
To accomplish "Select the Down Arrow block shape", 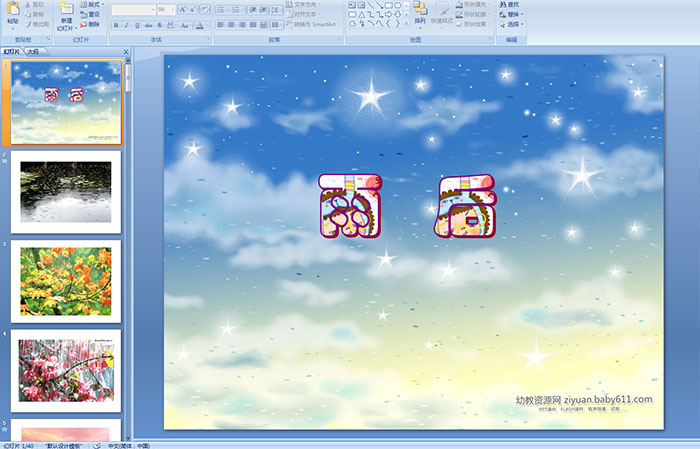I will [x=397, y=14].
